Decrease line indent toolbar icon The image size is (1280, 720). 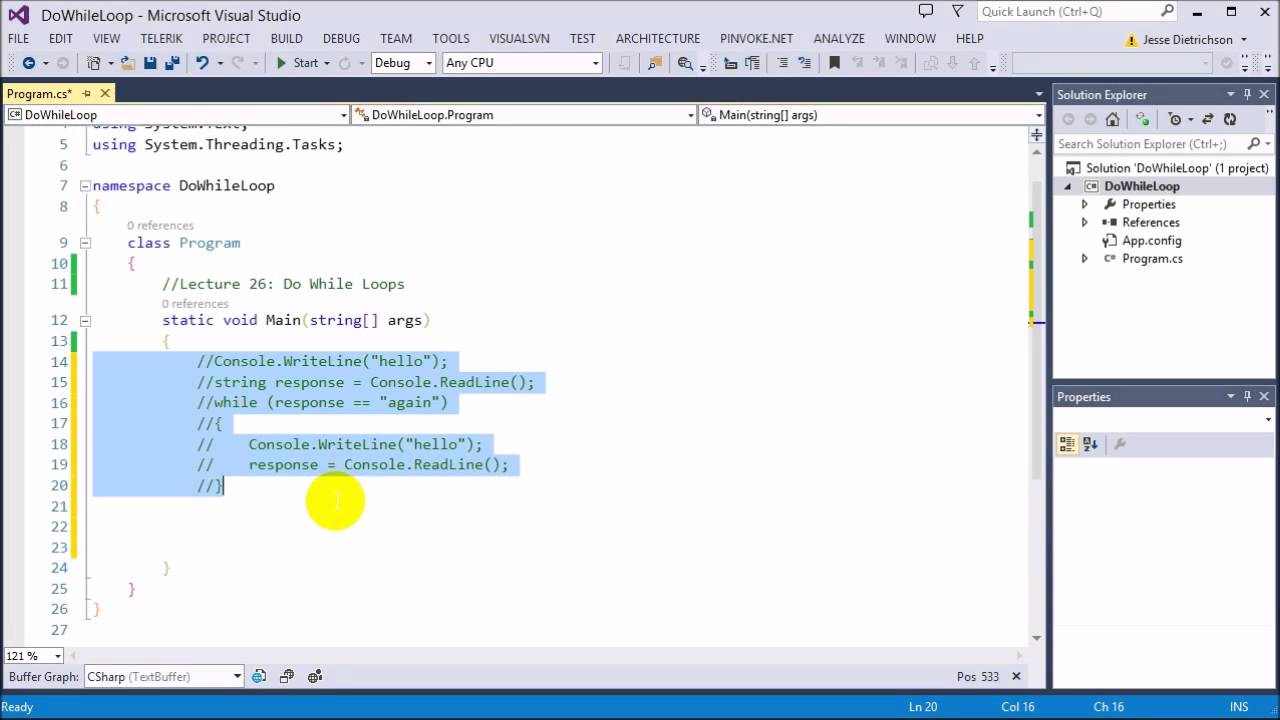click(730, 62)
